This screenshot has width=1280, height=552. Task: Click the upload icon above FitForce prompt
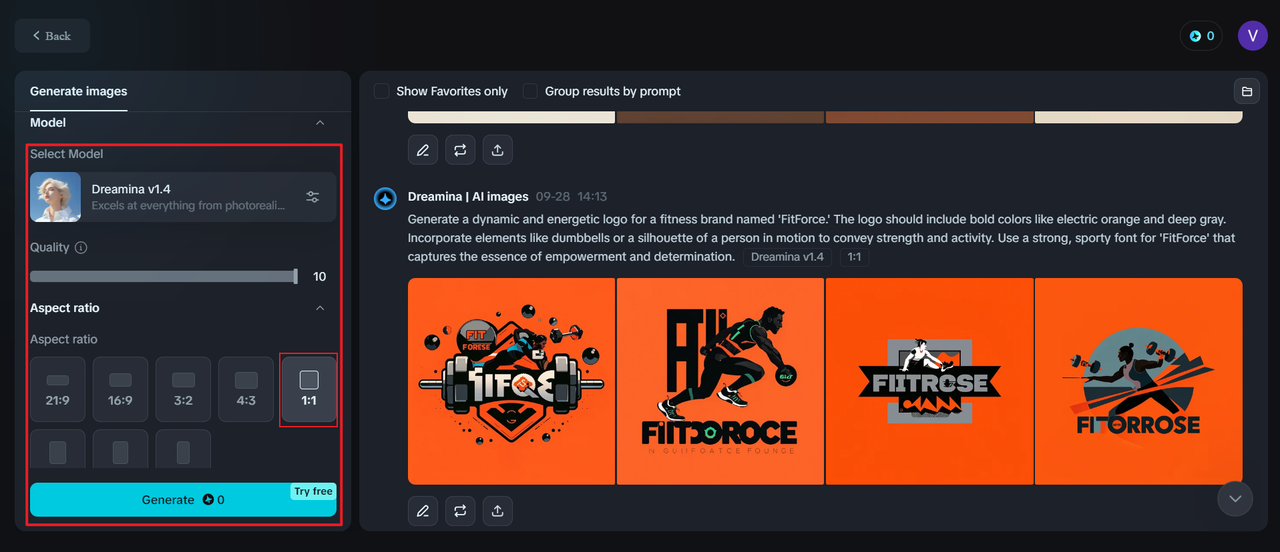pos(498,150)
